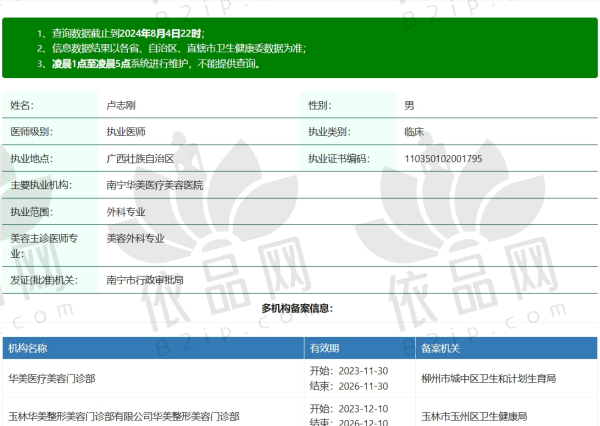Click the 多机构备案信息 heading
The image size is (600, 426).
pos(297,308)
